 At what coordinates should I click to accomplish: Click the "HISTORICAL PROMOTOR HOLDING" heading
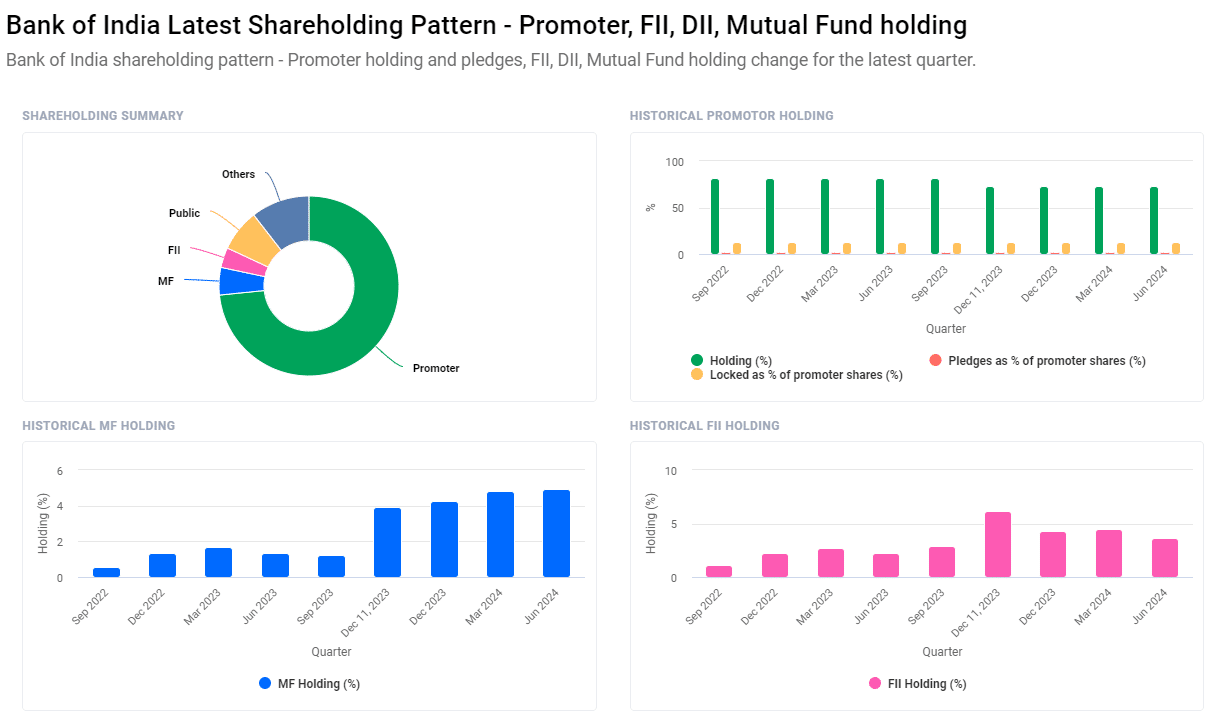pos(732,116)
